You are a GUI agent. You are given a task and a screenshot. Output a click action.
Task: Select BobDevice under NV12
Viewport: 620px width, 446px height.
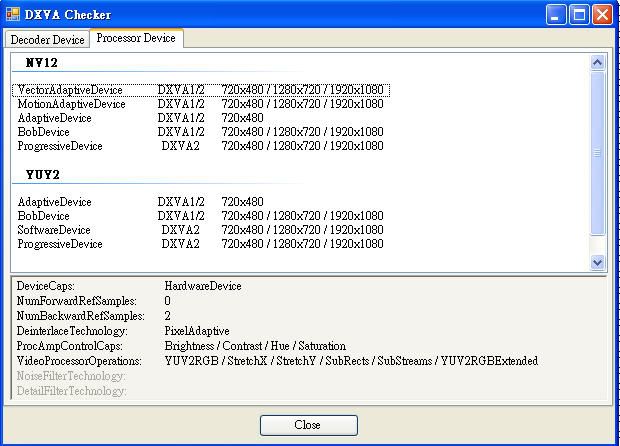(201, 132)
